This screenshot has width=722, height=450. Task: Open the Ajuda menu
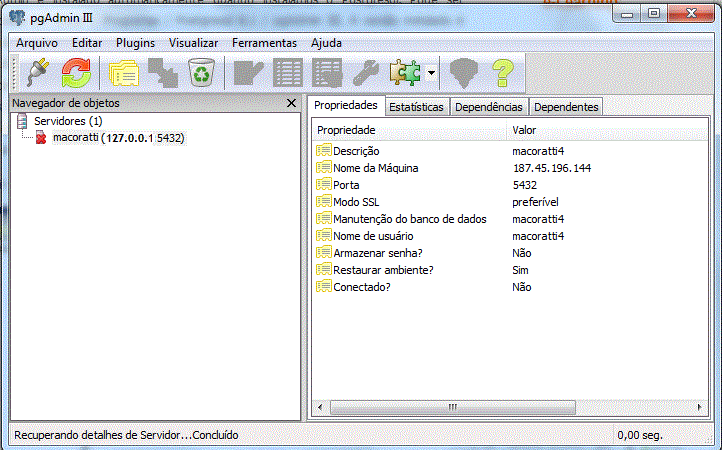[x=326, y=43]
